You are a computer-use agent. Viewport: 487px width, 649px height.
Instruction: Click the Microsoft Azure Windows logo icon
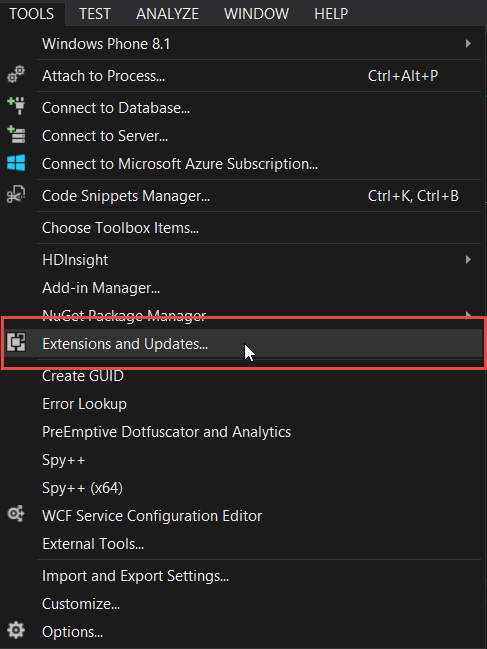point(16,163)
